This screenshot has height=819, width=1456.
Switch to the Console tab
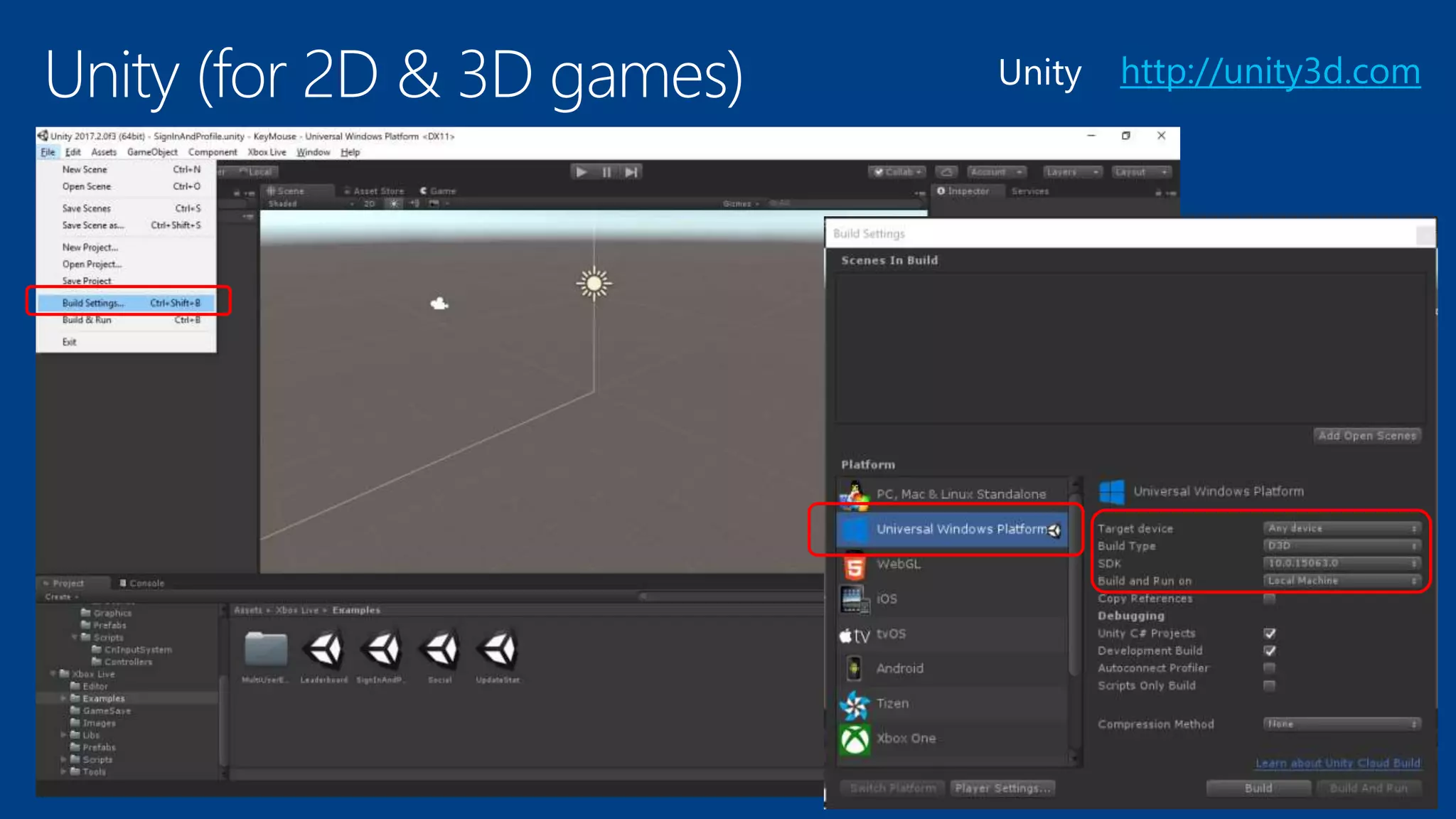(x=142, y=583)
